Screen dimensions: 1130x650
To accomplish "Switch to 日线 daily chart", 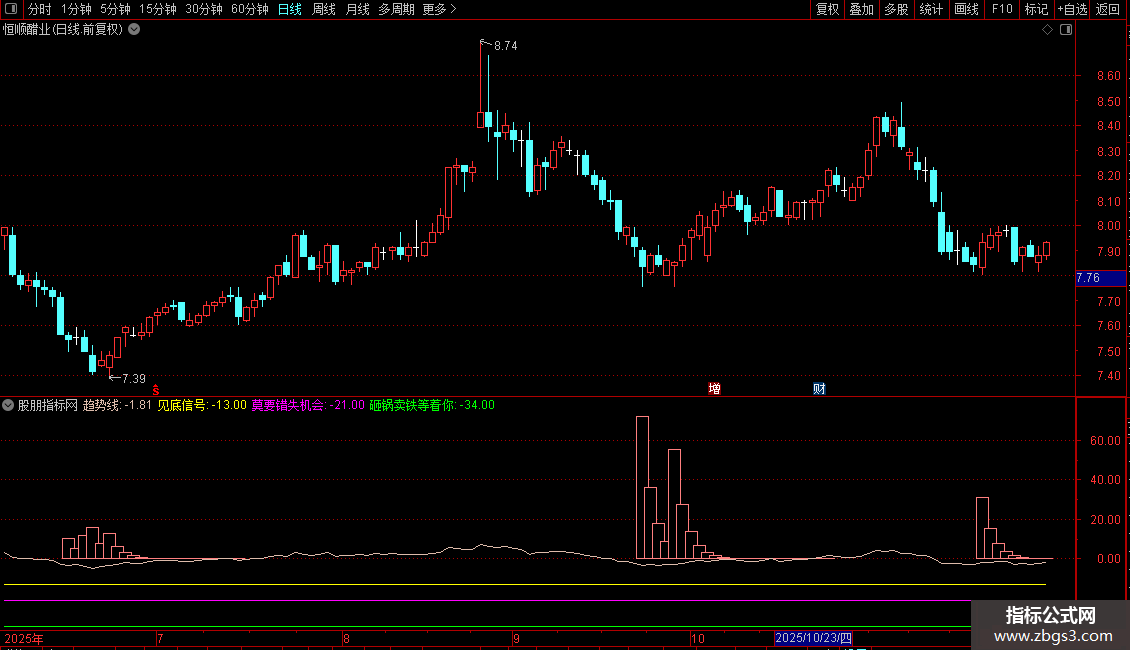I will pos(290,9).
